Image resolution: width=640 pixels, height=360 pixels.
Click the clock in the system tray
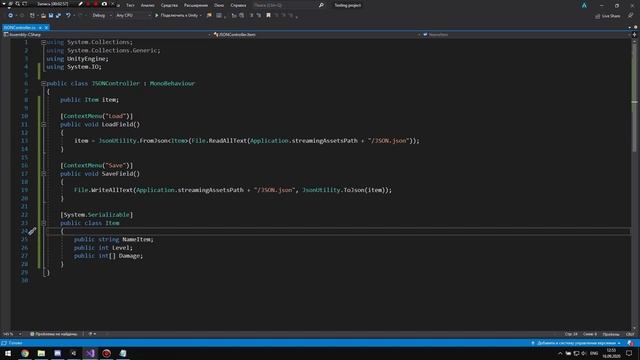(611, 353)
